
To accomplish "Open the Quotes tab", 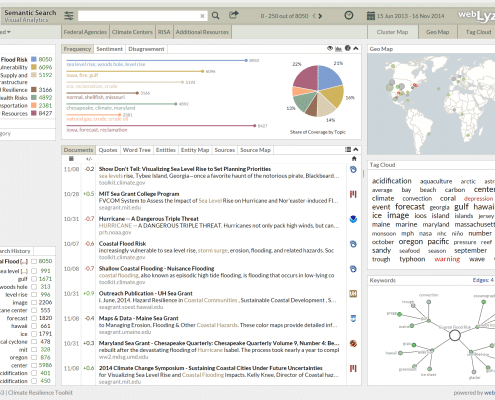I will 108,150.
